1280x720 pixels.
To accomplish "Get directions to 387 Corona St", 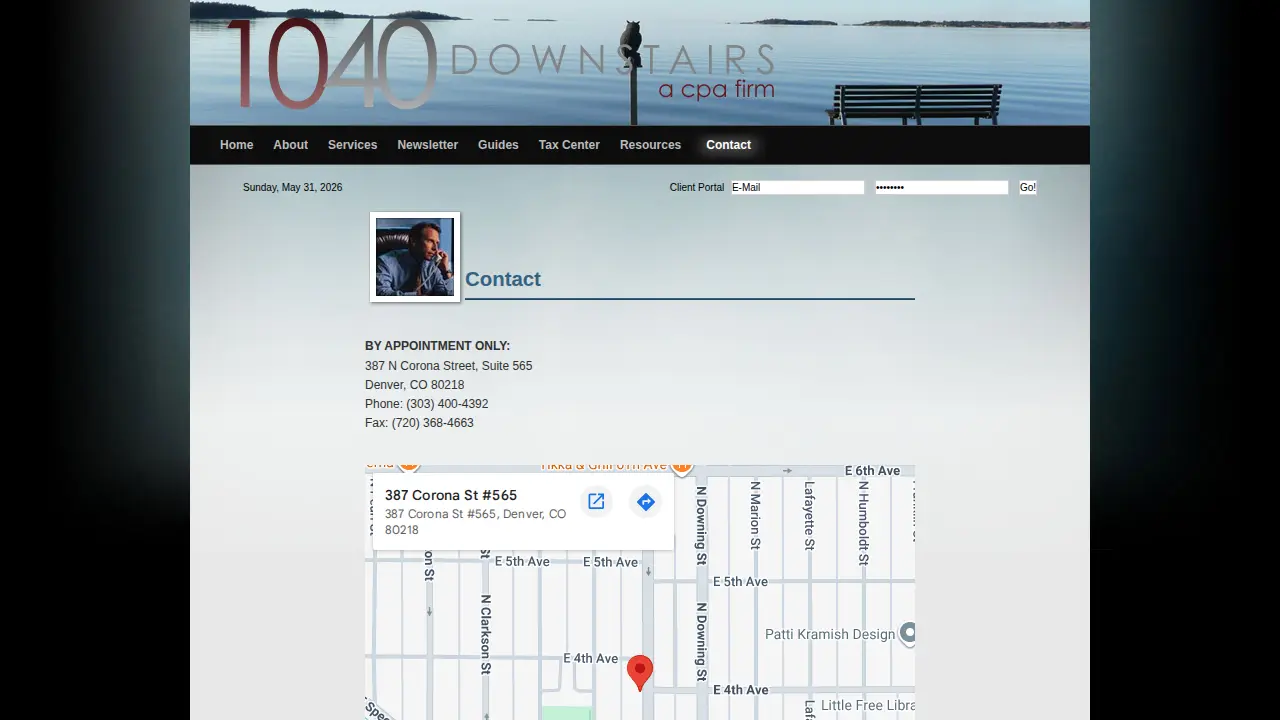I will 646,502.
